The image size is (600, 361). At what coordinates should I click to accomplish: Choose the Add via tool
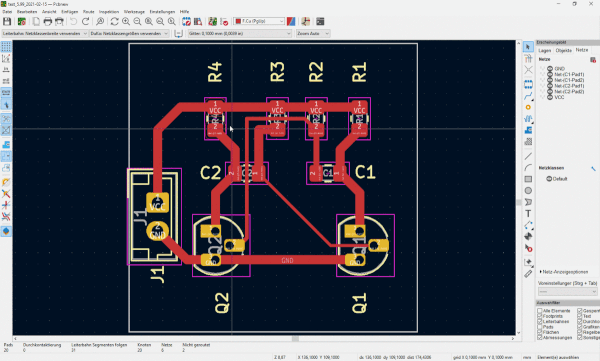pos(528,107)
